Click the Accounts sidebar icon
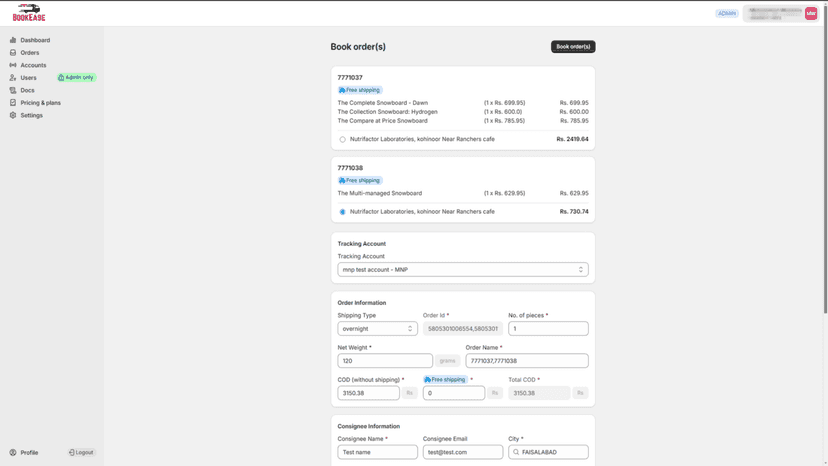The image size is (828, 466). [x=13, y=65]
